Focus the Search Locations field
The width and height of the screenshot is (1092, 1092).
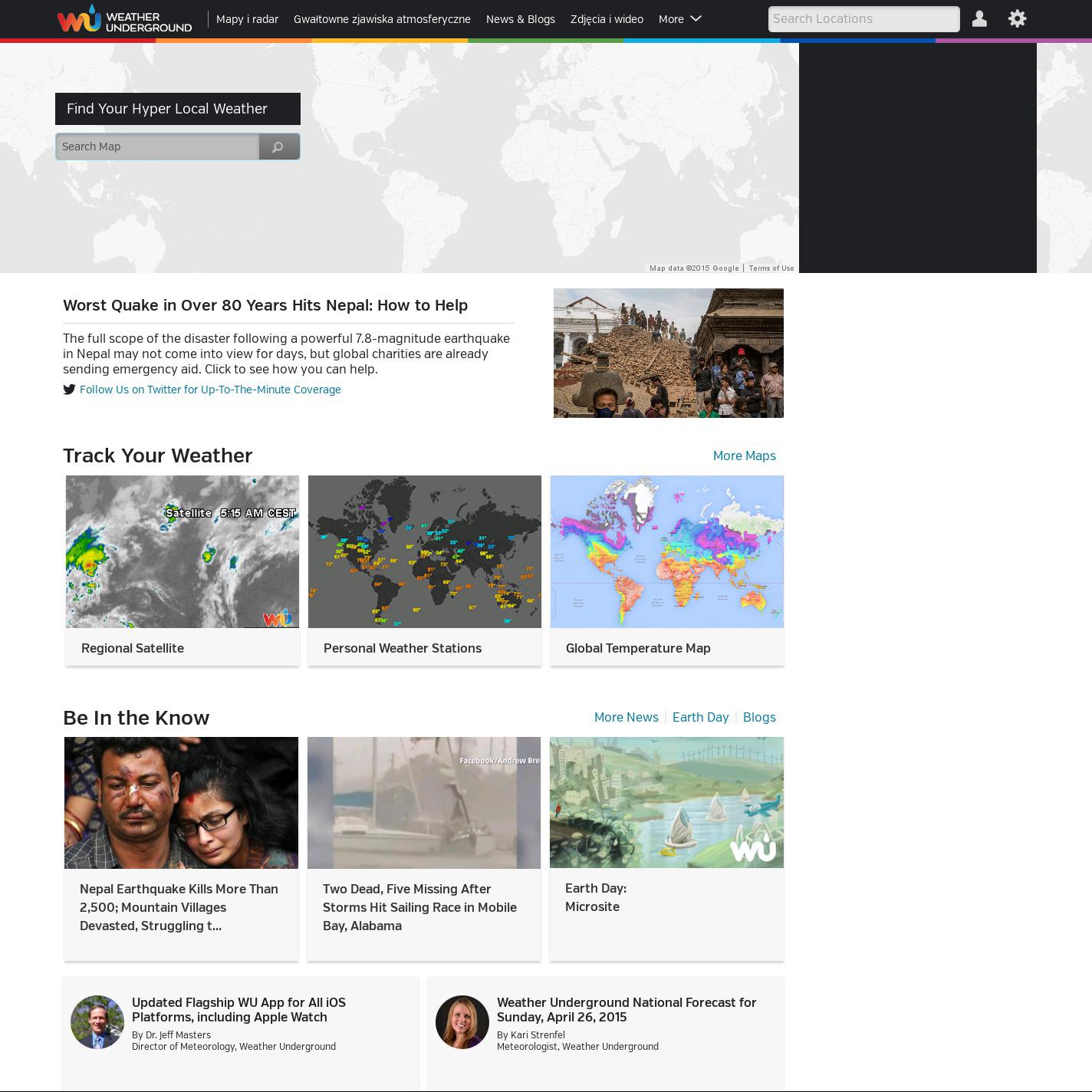click(863, 19)
